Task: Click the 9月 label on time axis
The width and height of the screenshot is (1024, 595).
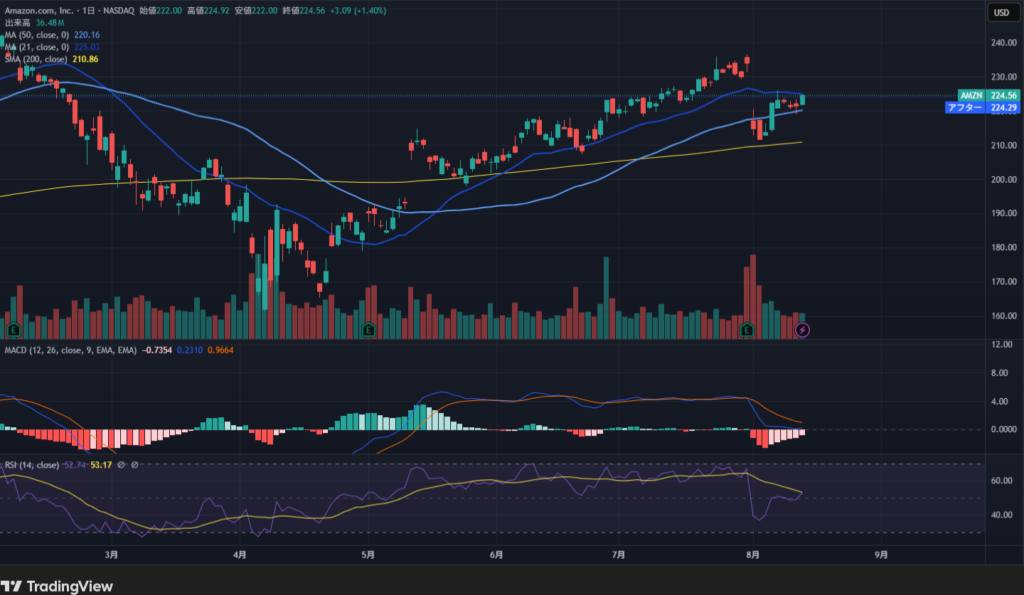Action: (x=881, y=555)
